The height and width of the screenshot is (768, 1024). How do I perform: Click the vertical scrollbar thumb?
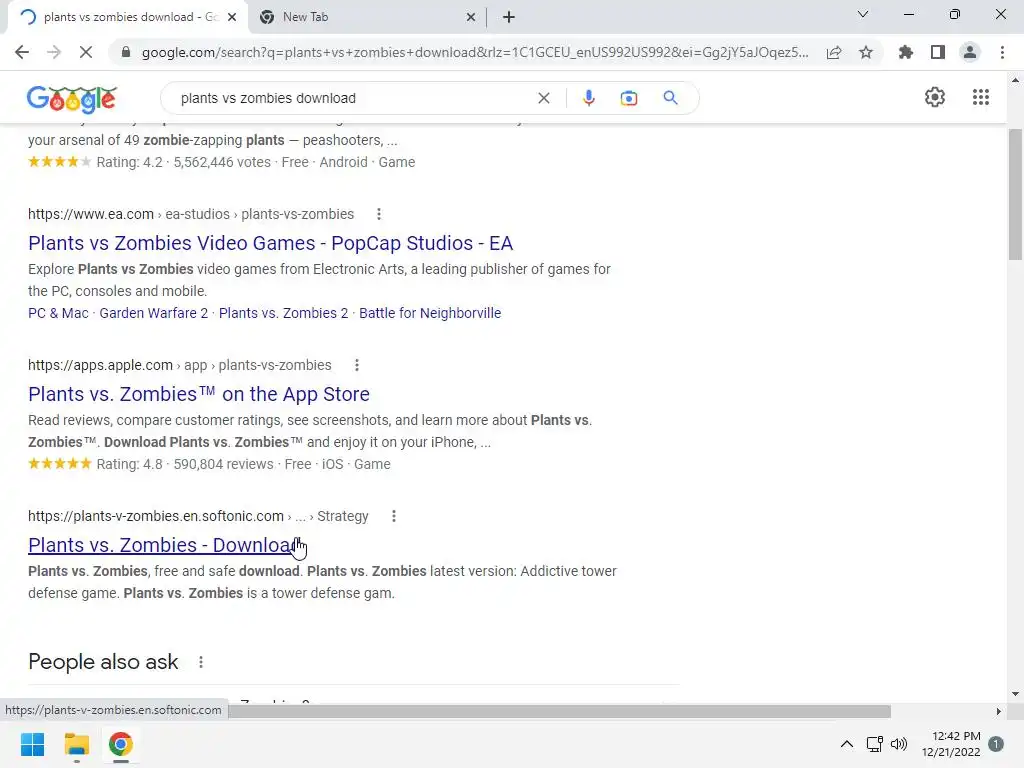point(1014,195)
